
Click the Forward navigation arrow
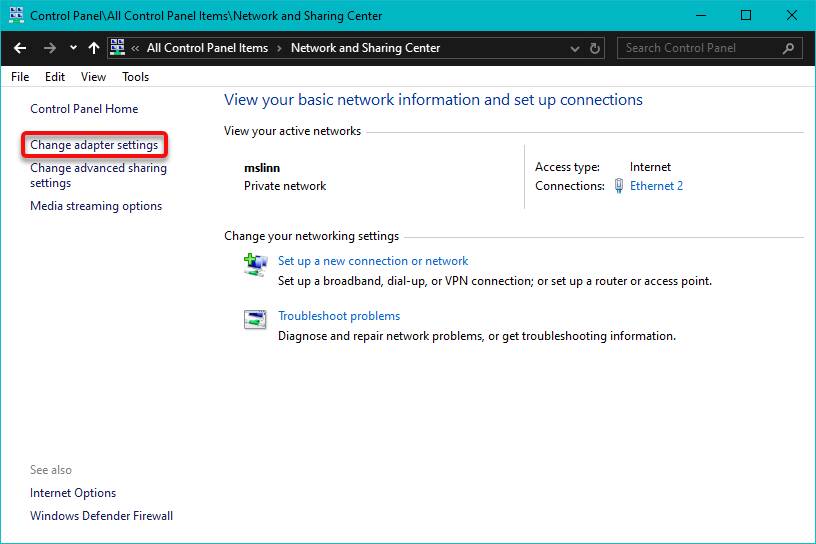(x=50, y=48)
